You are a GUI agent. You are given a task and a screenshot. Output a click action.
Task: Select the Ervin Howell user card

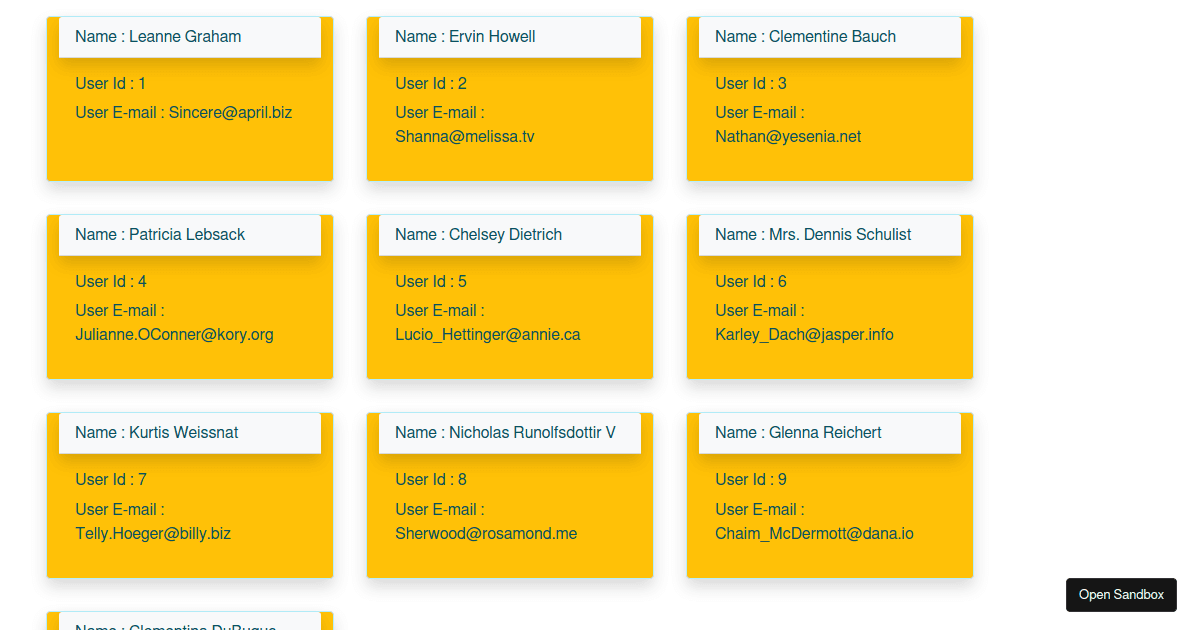pyautogui.click(x=510, y=97)
